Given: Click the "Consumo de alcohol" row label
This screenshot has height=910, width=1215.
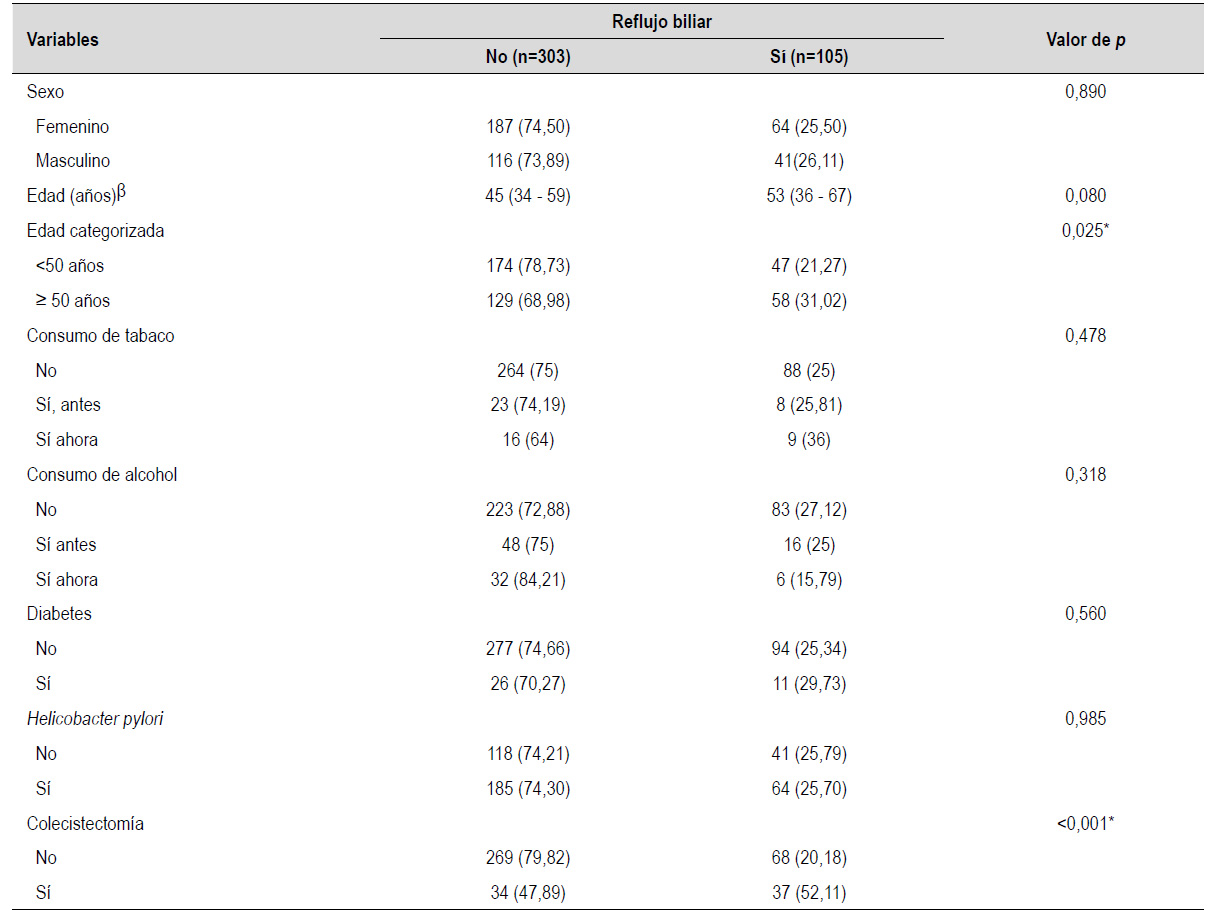Looking at the screenshot, I should (x=102, y=475).
